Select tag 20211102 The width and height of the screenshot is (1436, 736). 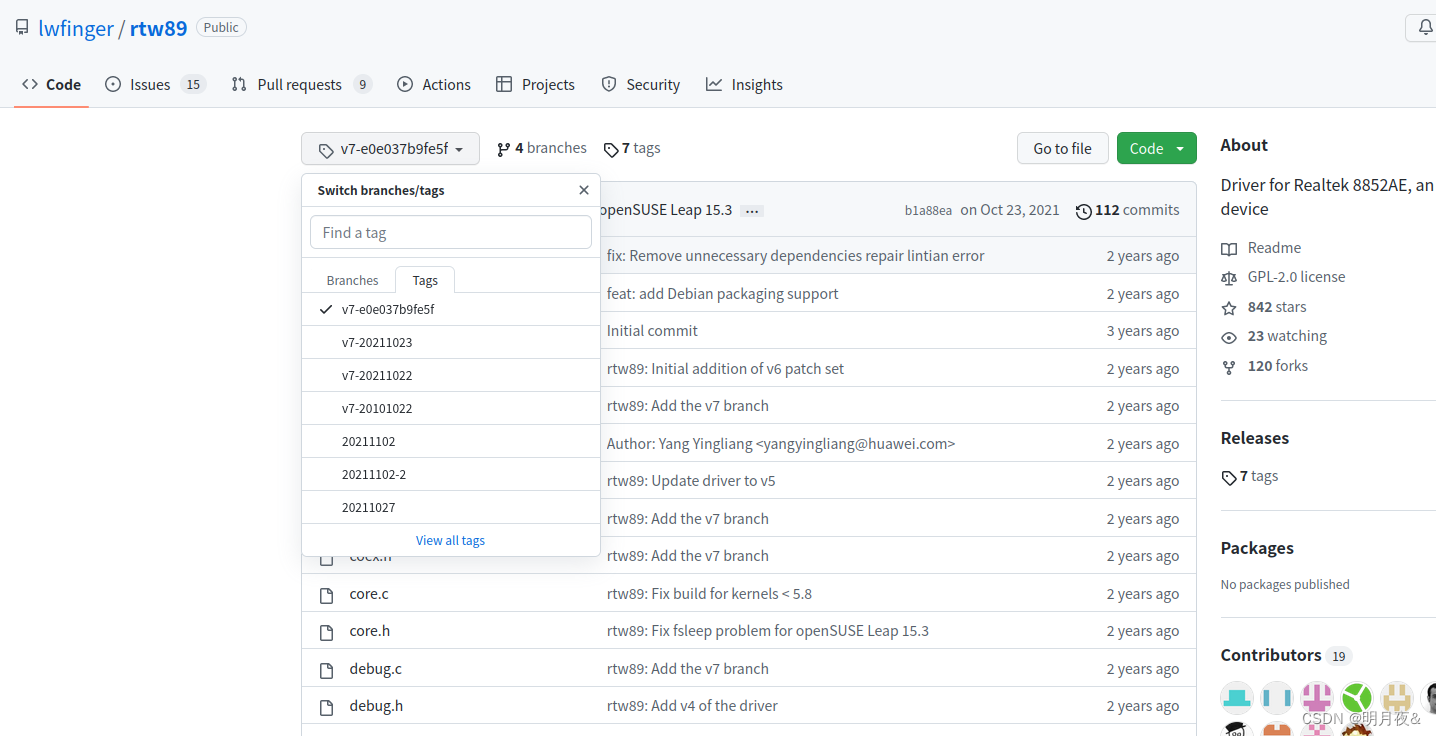[x=451, y=441]
